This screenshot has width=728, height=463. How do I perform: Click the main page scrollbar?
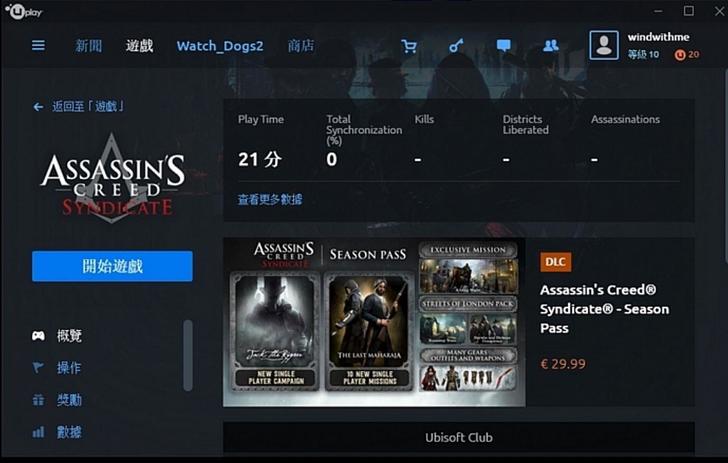coord(725,167)
